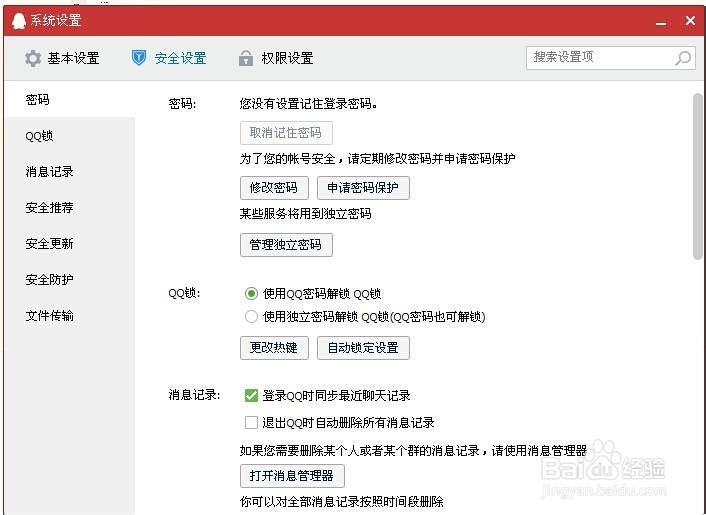The height and width of the screenshot is (515, 706).
Task: Uncheck 登录QQ时同步最近聊天记录
Action: click(x=251, y=395)
